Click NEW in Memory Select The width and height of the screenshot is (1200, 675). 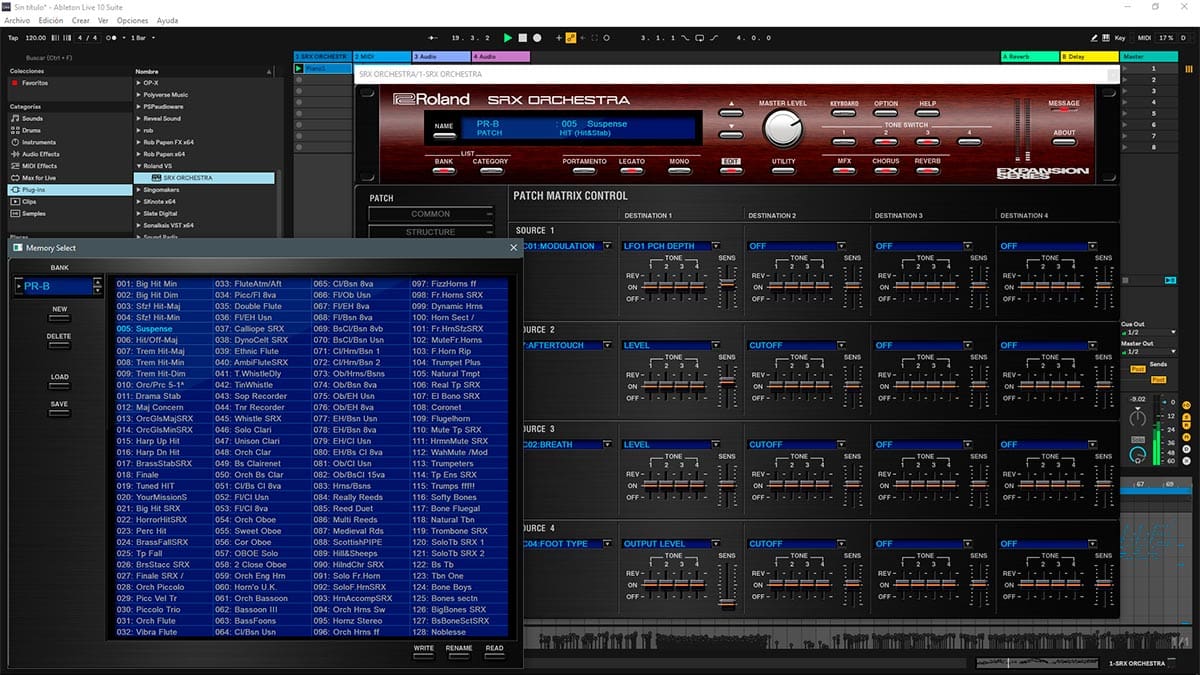pos(59,318)
